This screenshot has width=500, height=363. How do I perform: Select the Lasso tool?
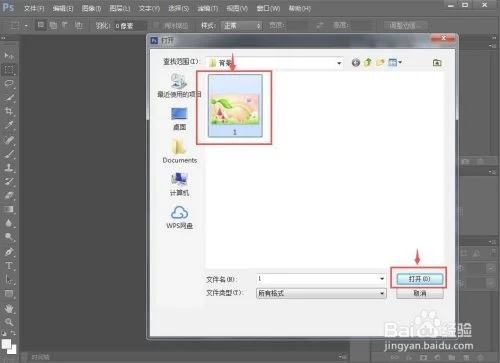click(x=9, y=83)
